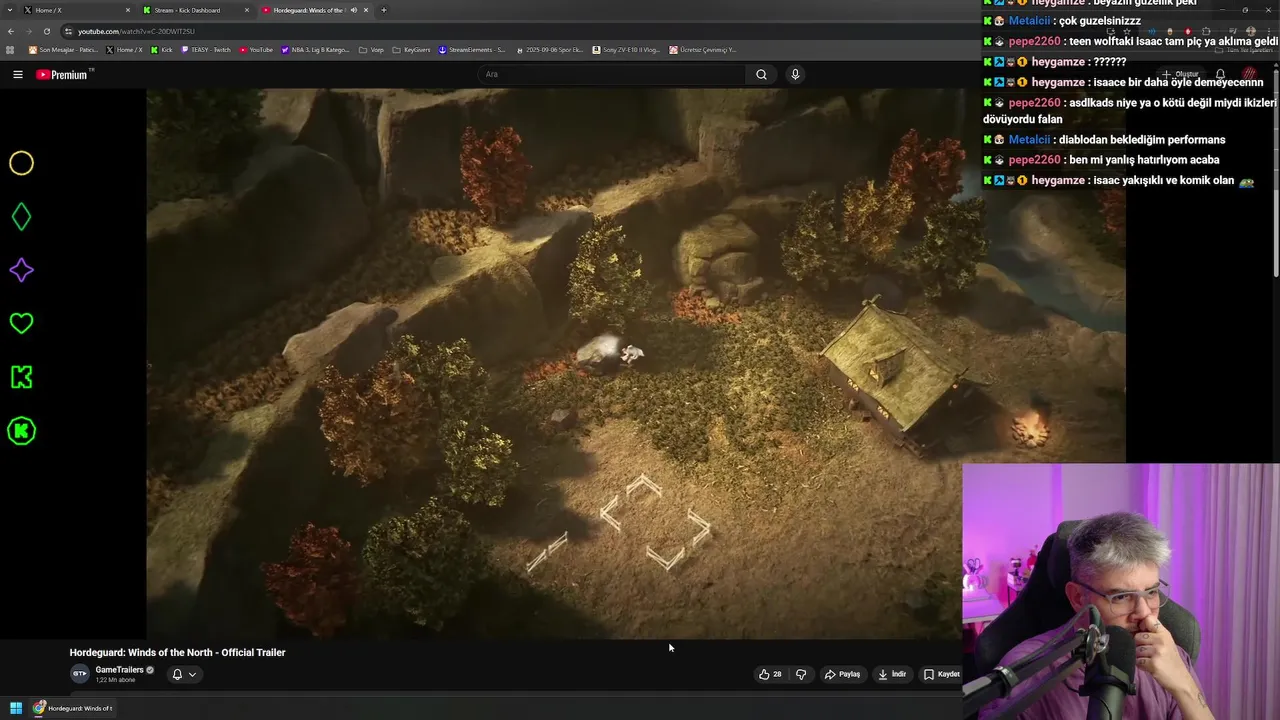Open YouTube notifications bell in header
Viewport: 1280px width, 720px height.
click(x=1220, y=74)
